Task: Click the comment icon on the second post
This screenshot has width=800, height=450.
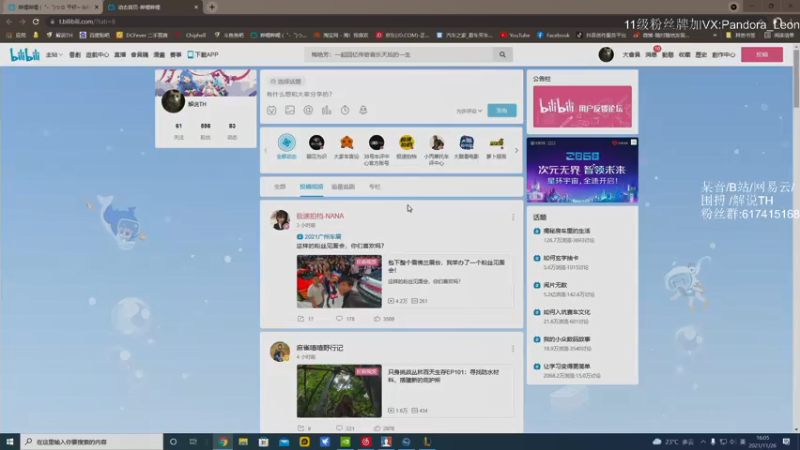Action: pyautogui.click(x=339, y=428)
